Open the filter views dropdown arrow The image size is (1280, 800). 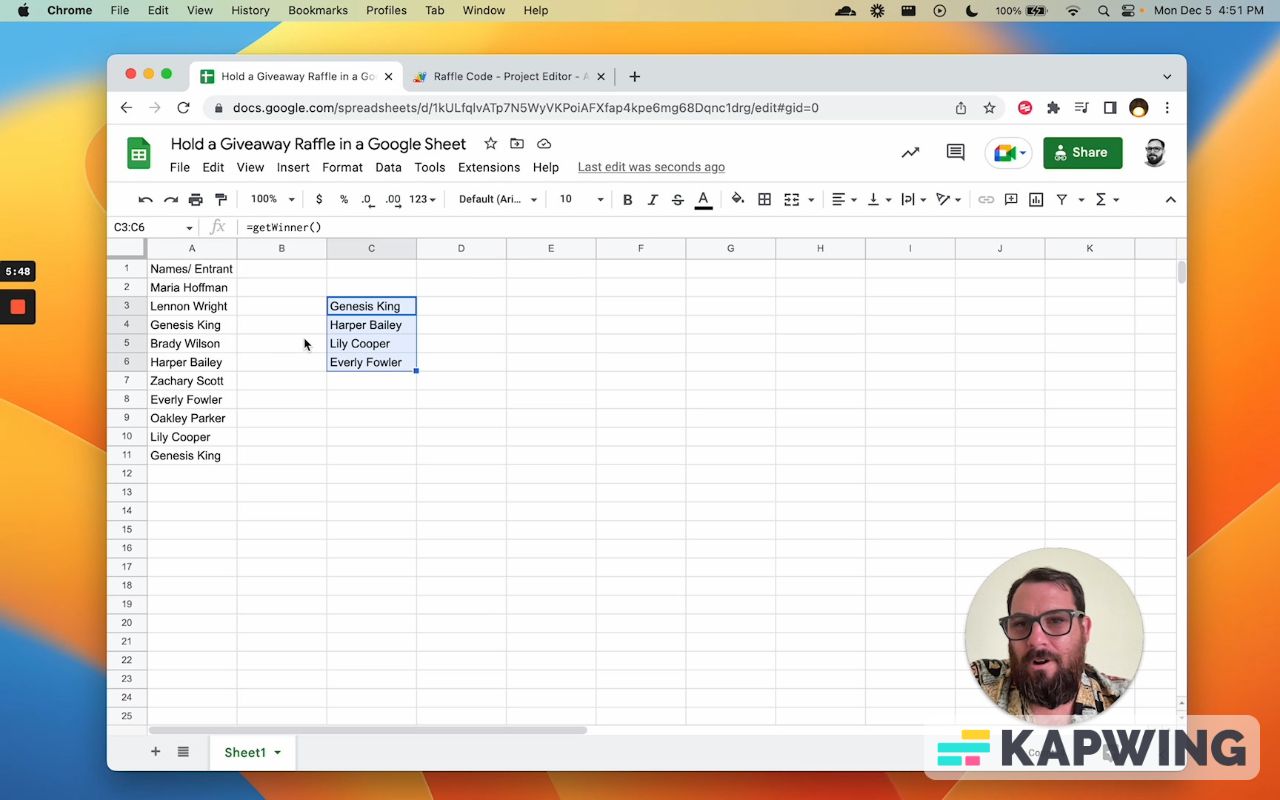coord(1081,200)
